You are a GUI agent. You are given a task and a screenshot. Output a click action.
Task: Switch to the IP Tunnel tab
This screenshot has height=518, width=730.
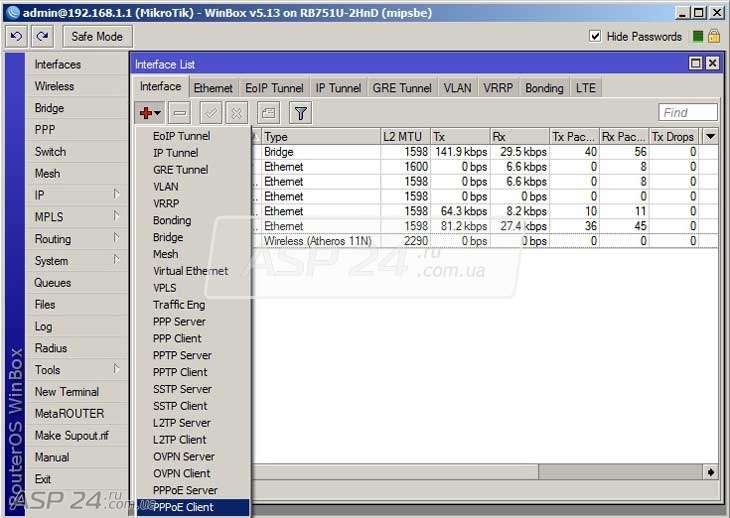pyautogui.click(x=338, y=88)
